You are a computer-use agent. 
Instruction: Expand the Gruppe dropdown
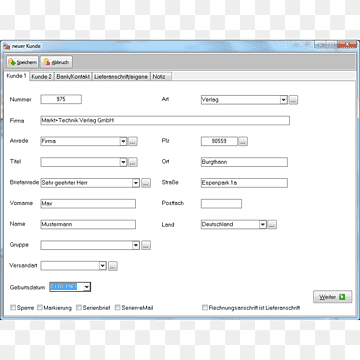136,246
